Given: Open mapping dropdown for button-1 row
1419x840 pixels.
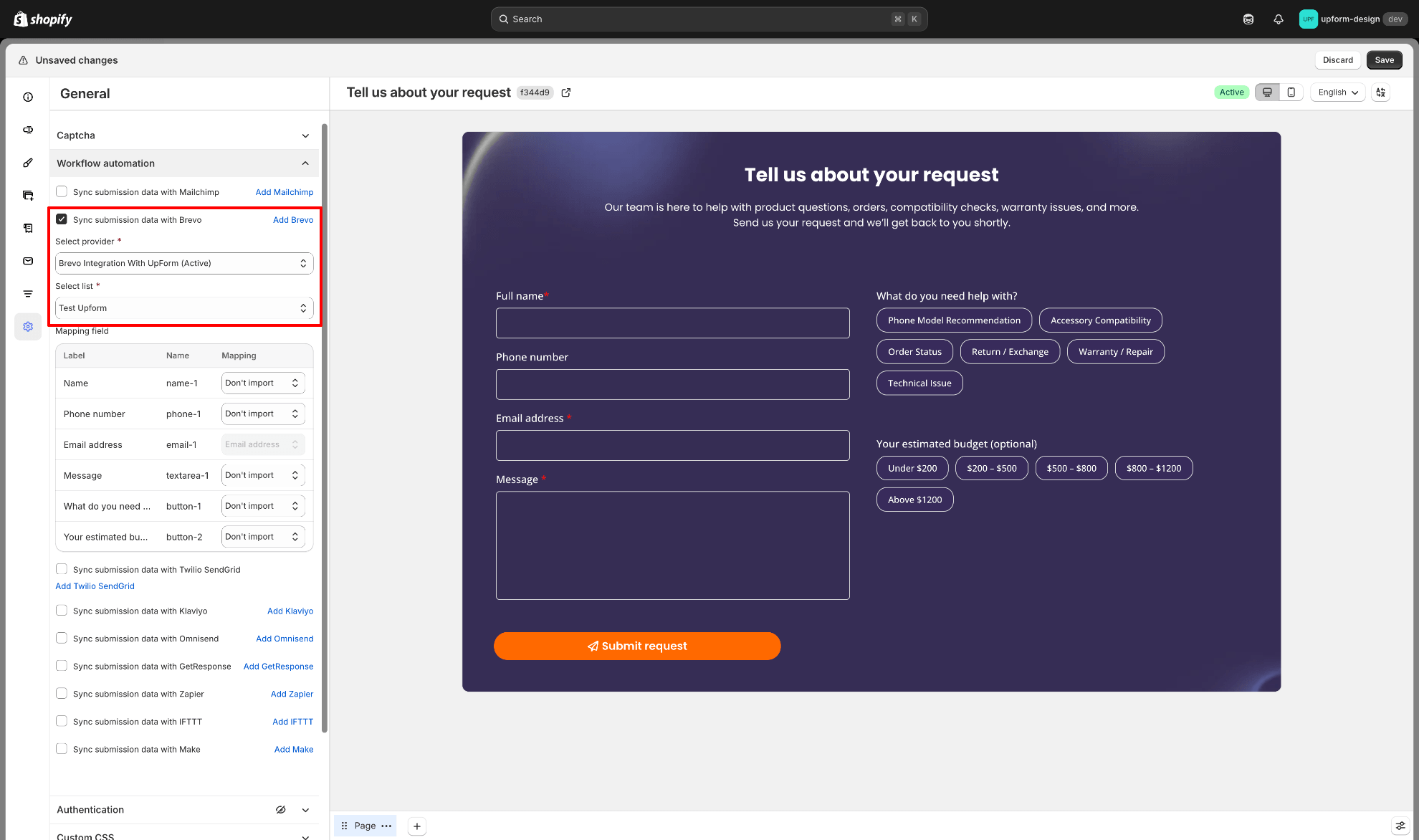Looking at the screenshot, I should coord(263,506).
